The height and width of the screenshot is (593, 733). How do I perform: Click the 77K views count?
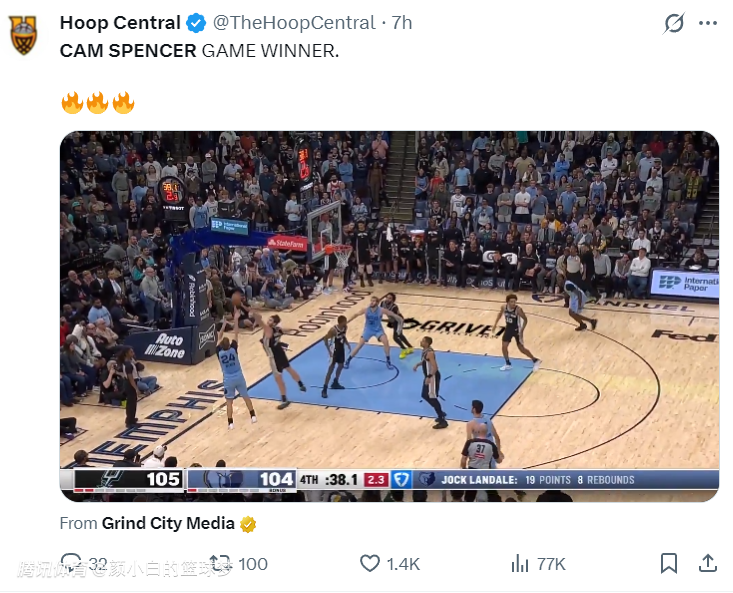551,564
